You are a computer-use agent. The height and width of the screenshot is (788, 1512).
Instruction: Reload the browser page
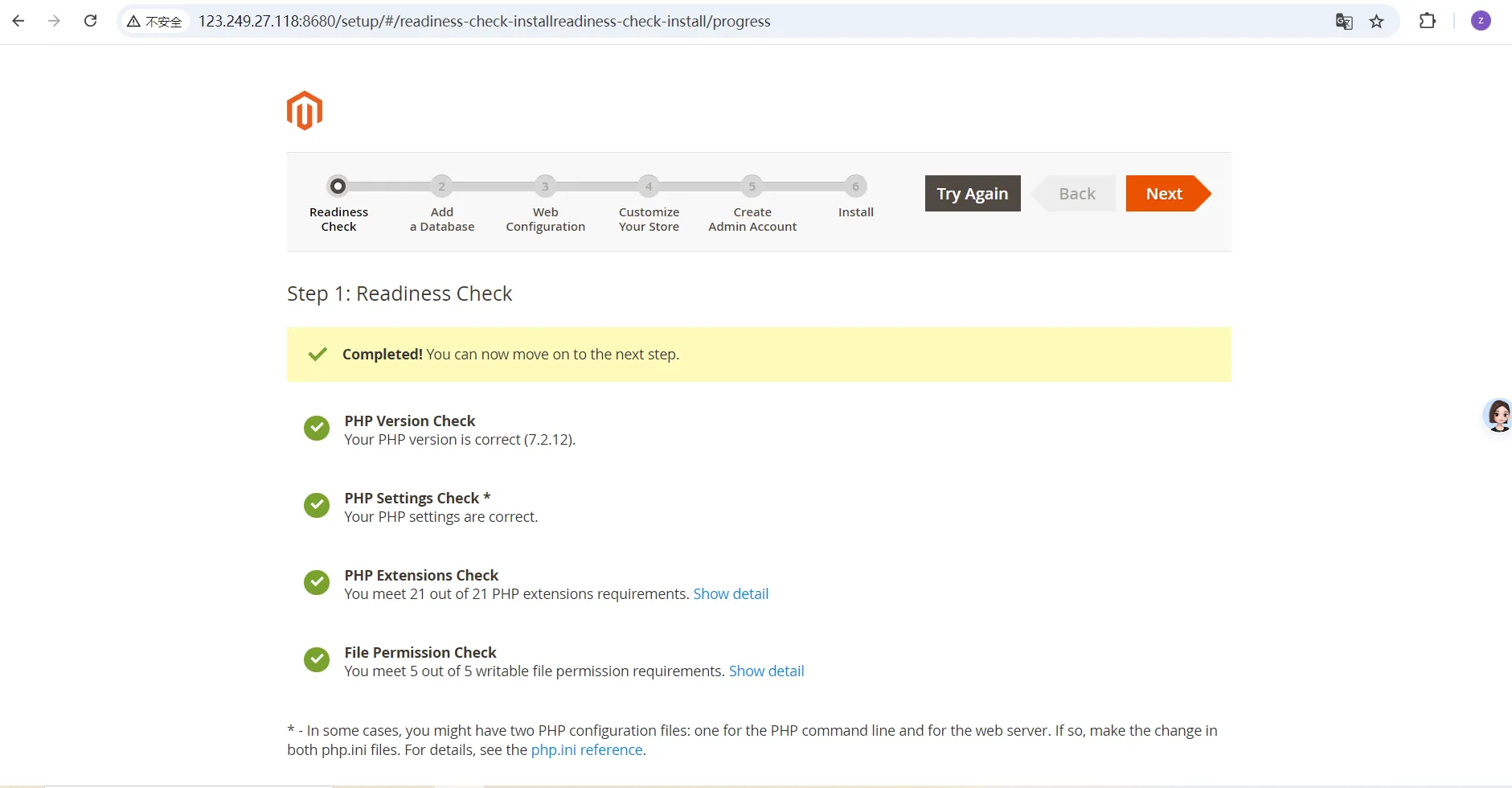(91, 21)
